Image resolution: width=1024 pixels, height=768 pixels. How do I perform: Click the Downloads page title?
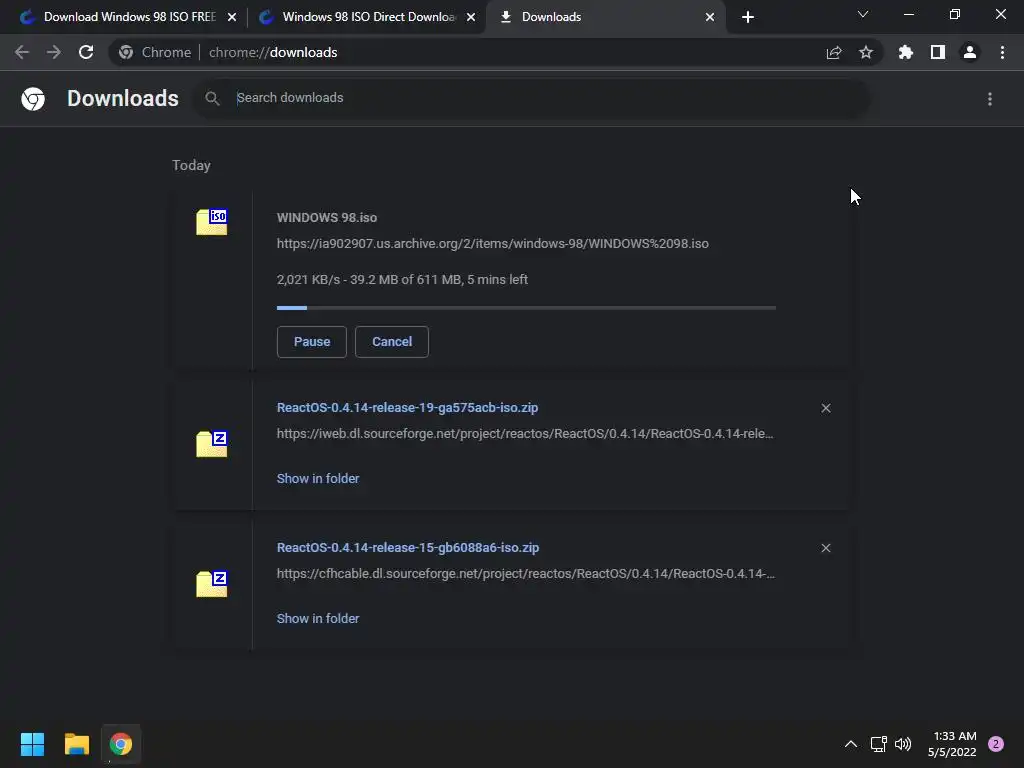click(123, 99)
